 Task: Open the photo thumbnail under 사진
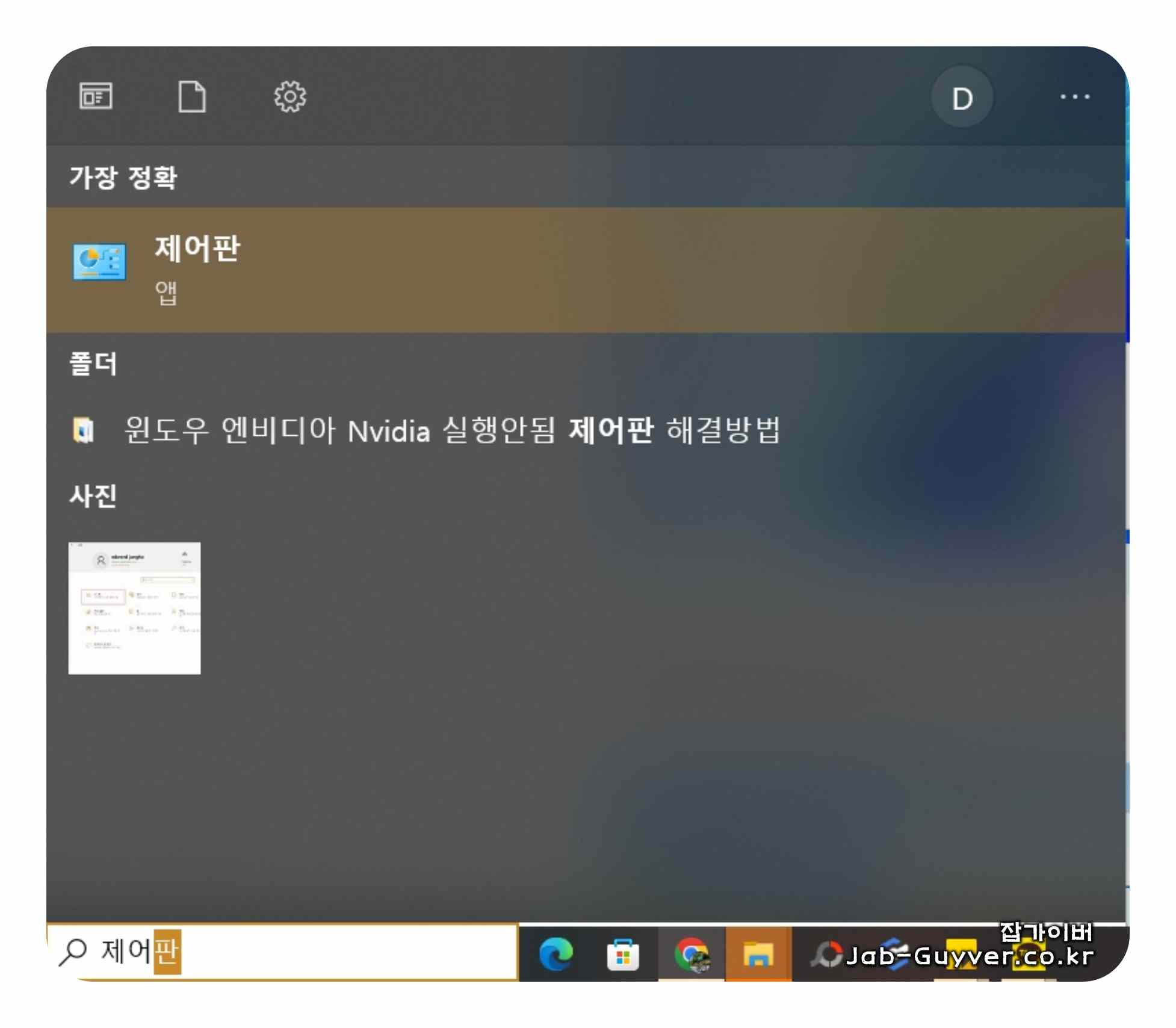click(134, 608)
